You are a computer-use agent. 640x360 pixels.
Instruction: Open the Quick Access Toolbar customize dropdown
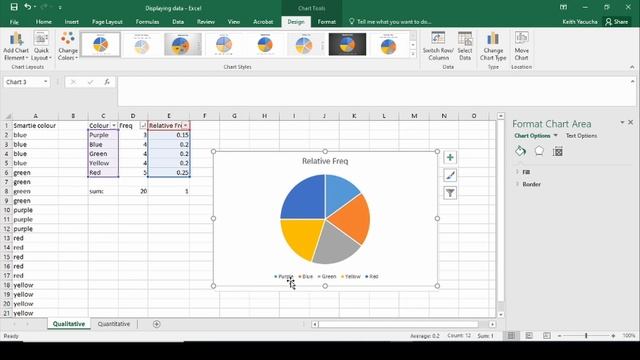pos(60,7)
